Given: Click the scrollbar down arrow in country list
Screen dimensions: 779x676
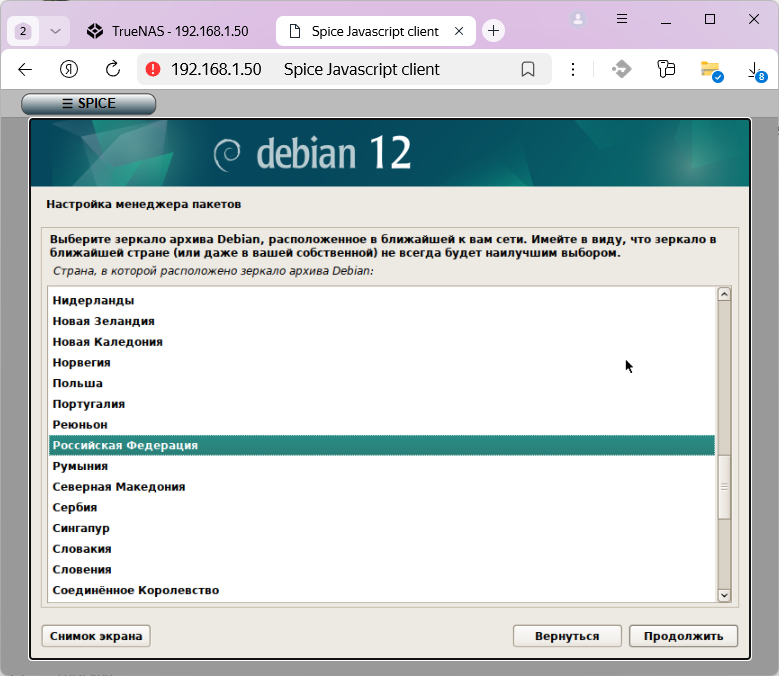Looking at the screenshot, I should pyautogui.click(x=724, y=595).
